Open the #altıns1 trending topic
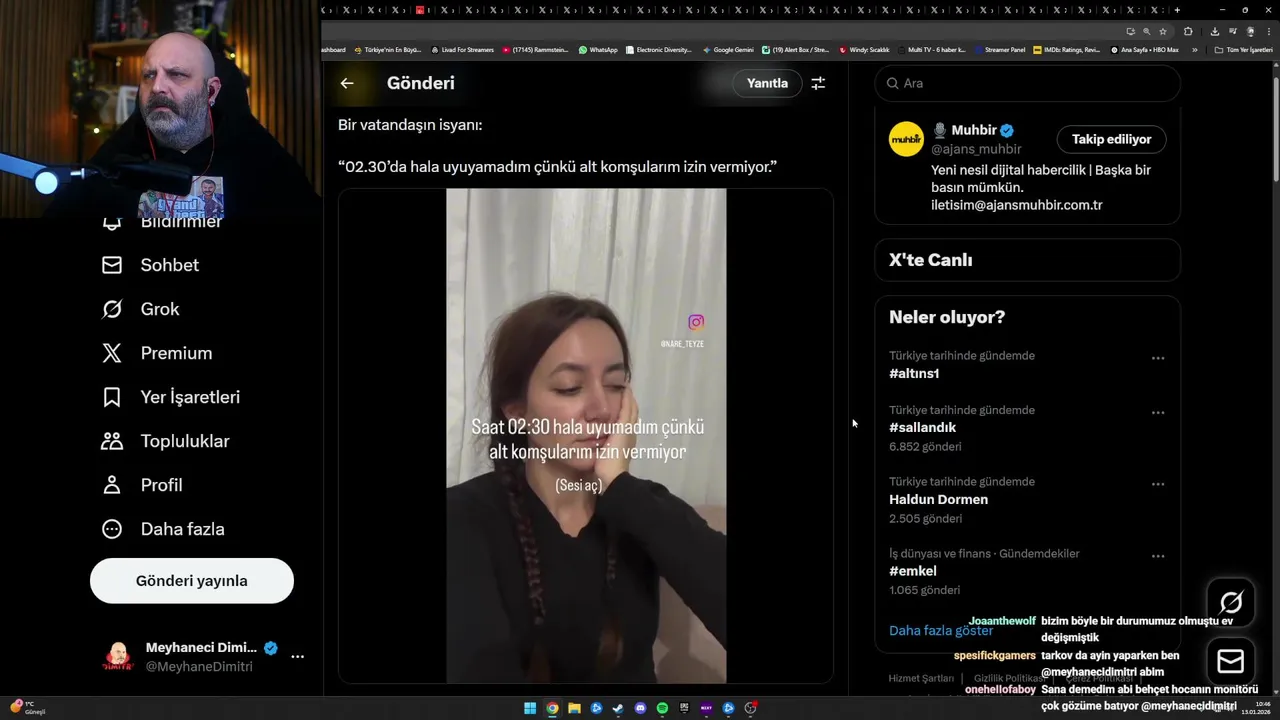Viewport: 1280px width, 720px height. coord(914,373)
